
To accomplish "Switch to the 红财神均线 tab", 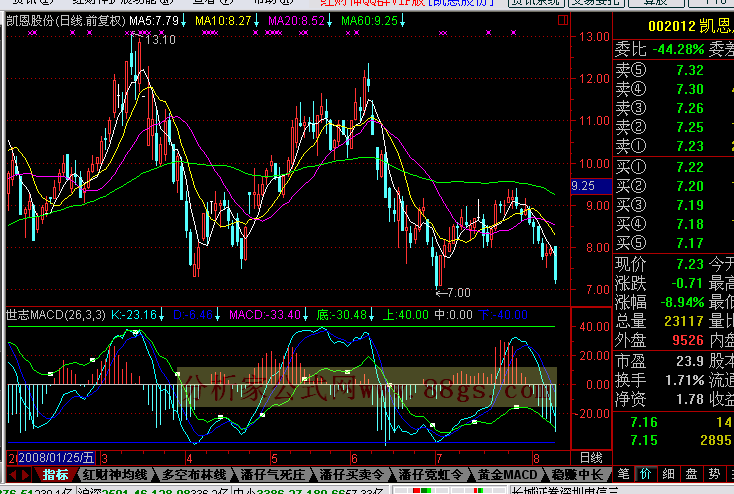I will point(115,475).
